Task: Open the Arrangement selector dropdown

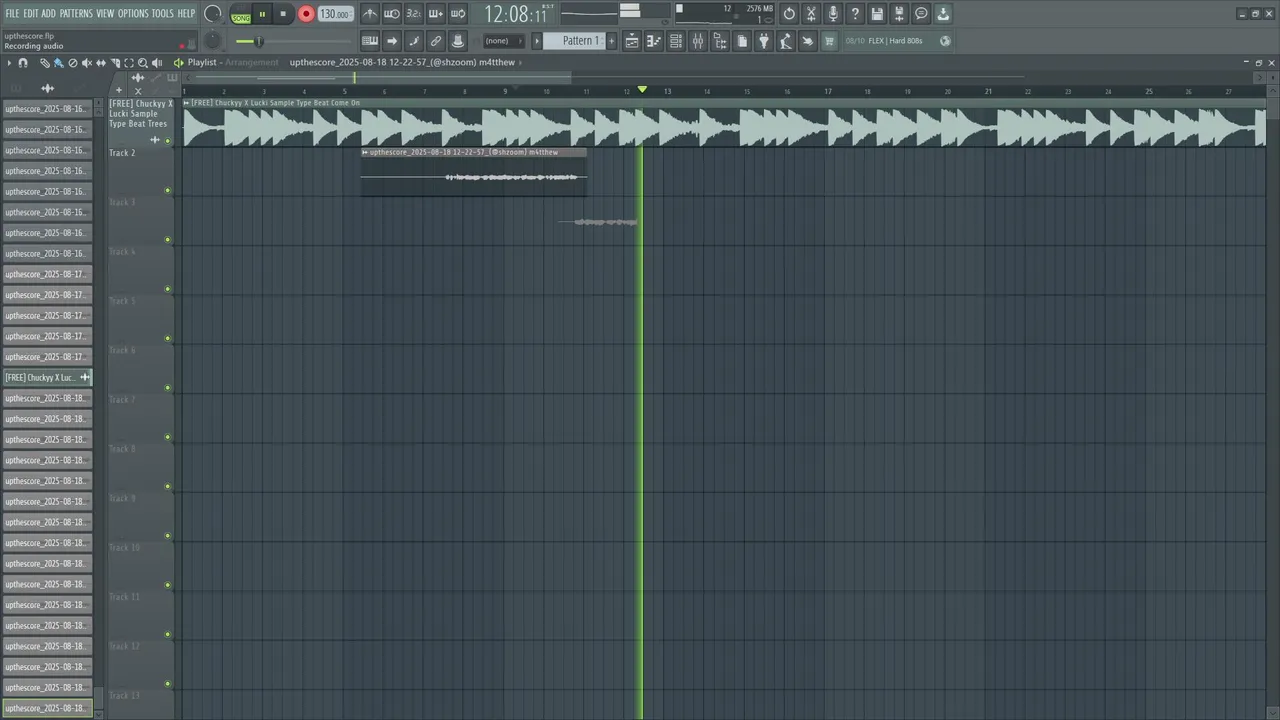Action: tap(252, 62)
